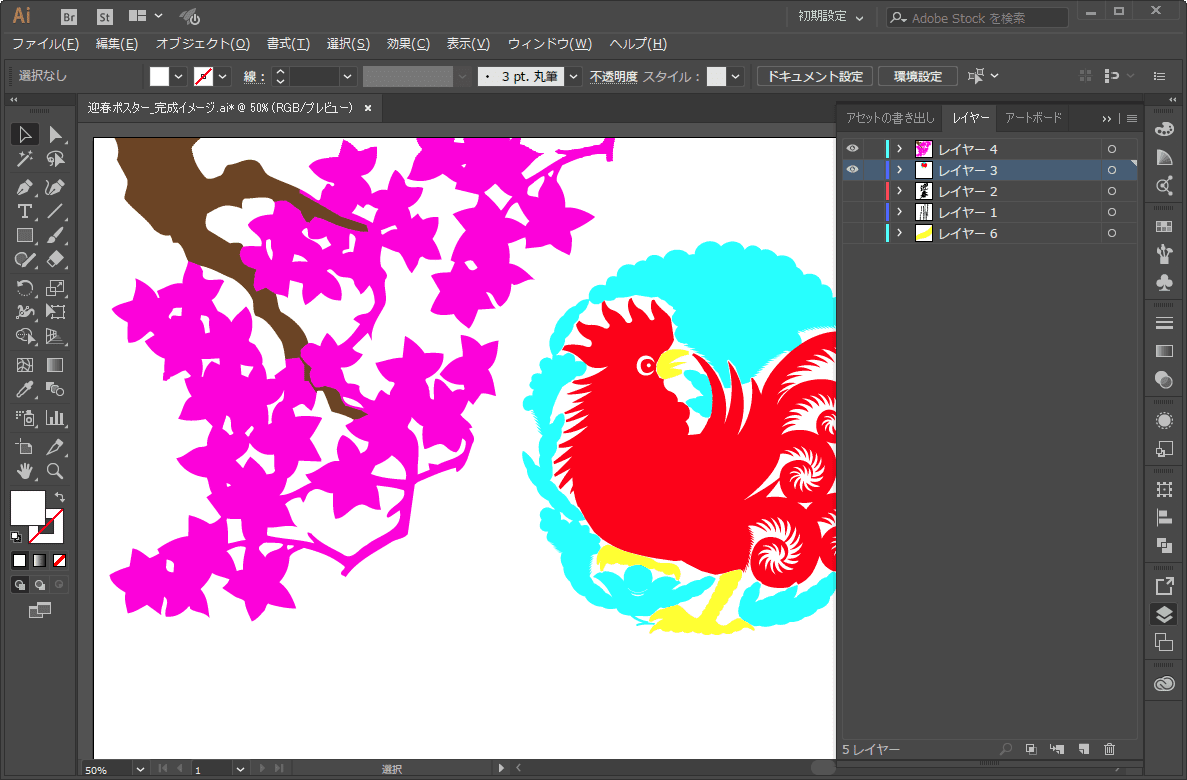This screenshot has width=1187, height=780.
Task: Close the 迎春ポスター document tab
Action: (368, 108)
